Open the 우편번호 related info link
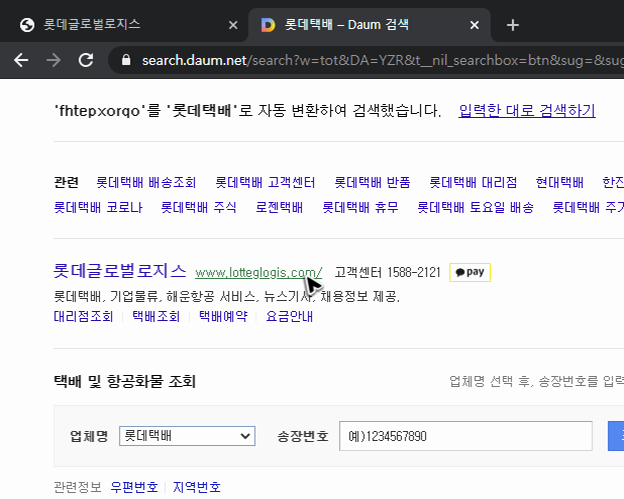Image resolution: width=624 pixels, height=499 pixels. 134,487
